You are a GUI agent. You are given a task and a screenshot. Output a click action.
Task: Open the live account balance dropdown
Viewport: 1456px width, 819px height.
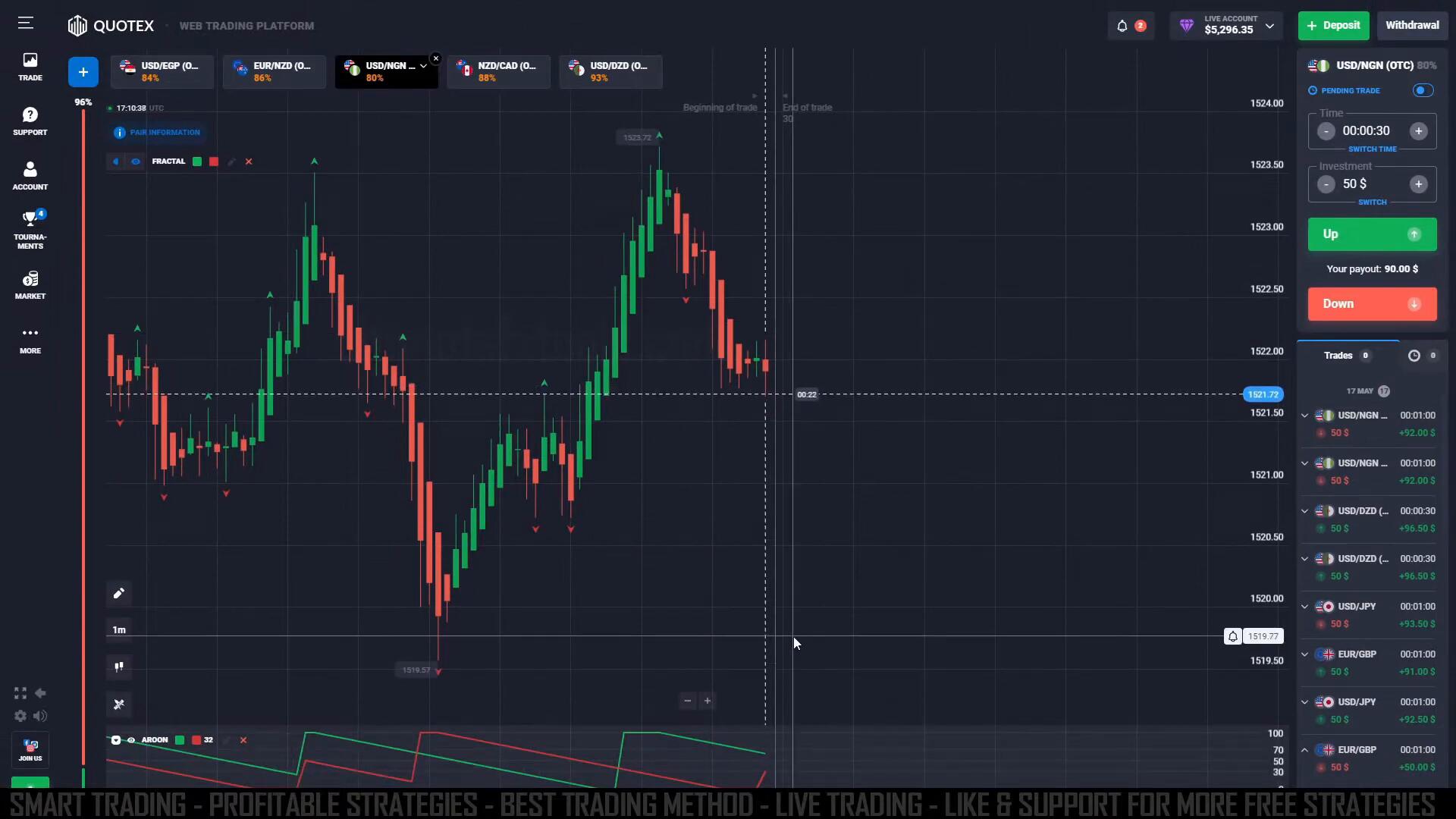pos(1269,26)
